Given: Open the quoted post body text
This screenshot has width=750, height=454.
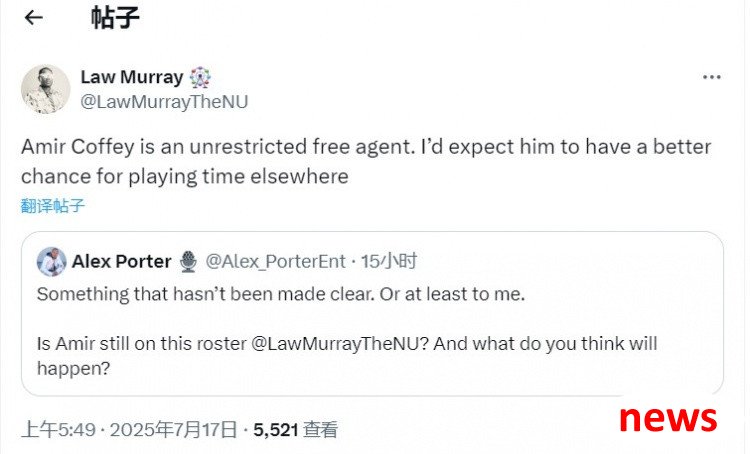Looking at the screenshot, I should (x=280, y=295).
